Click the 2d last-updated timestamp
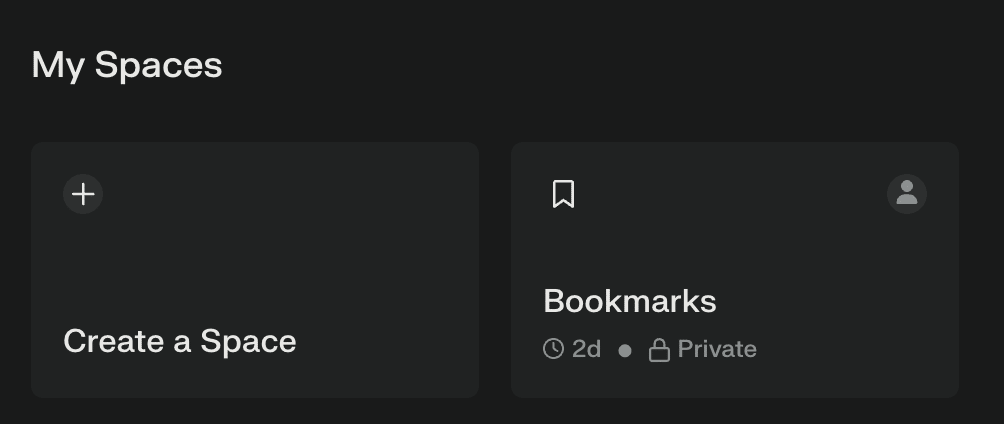The width and height of the screenshot is (1004, 424). (x=587, y=349)
